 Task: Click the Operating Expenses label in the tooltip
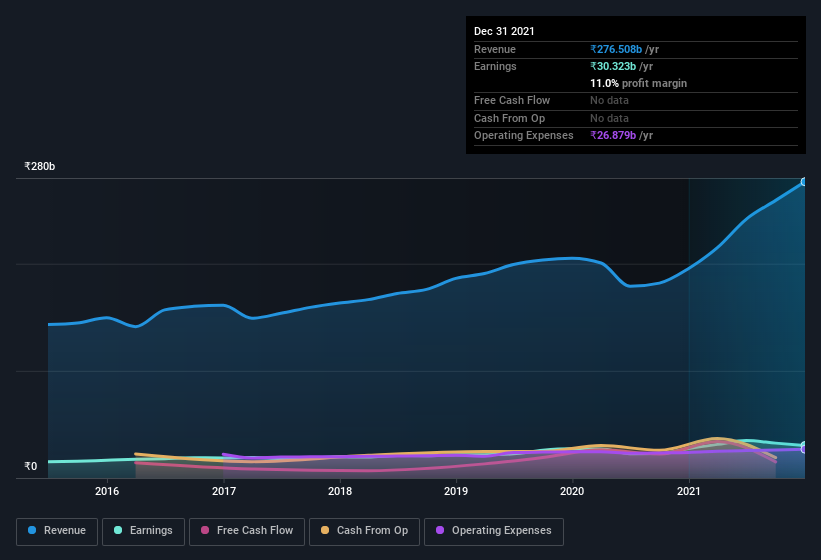pos(524,136)
